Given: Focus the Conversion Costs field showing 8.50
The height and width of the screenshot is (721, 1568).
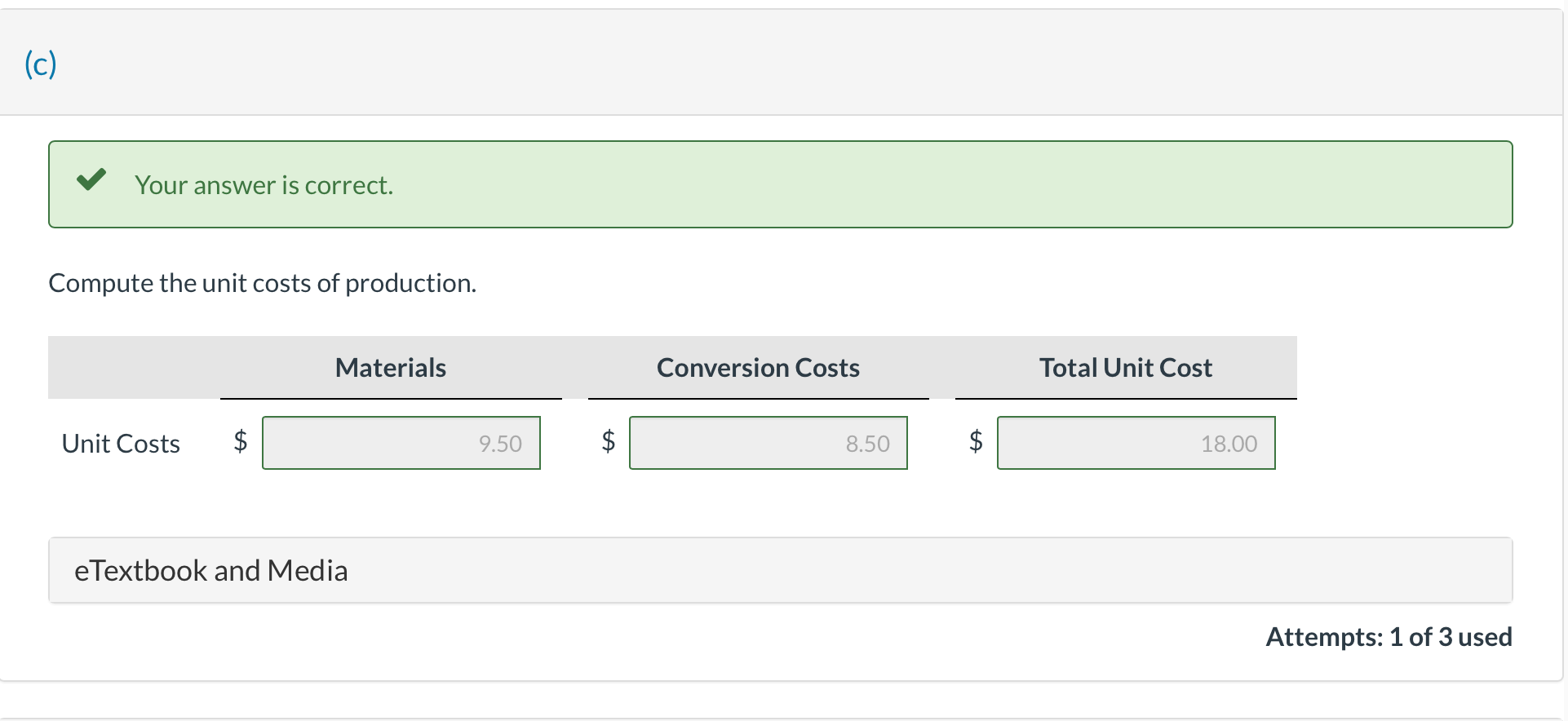Looking at the screenshot, I should 768,443.
